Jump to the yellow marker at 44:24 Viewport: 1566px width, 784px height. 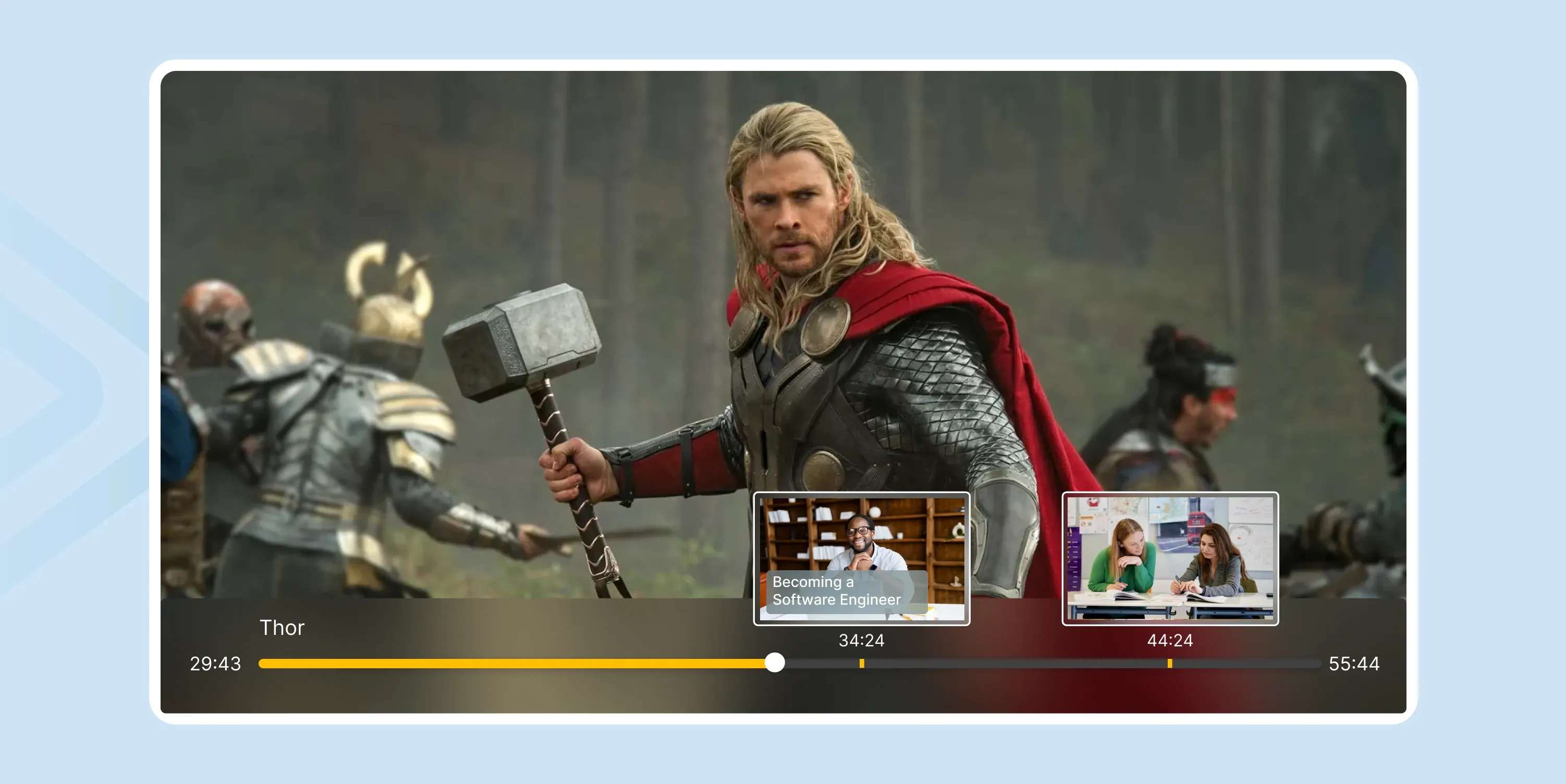[x=1170, y=663]
